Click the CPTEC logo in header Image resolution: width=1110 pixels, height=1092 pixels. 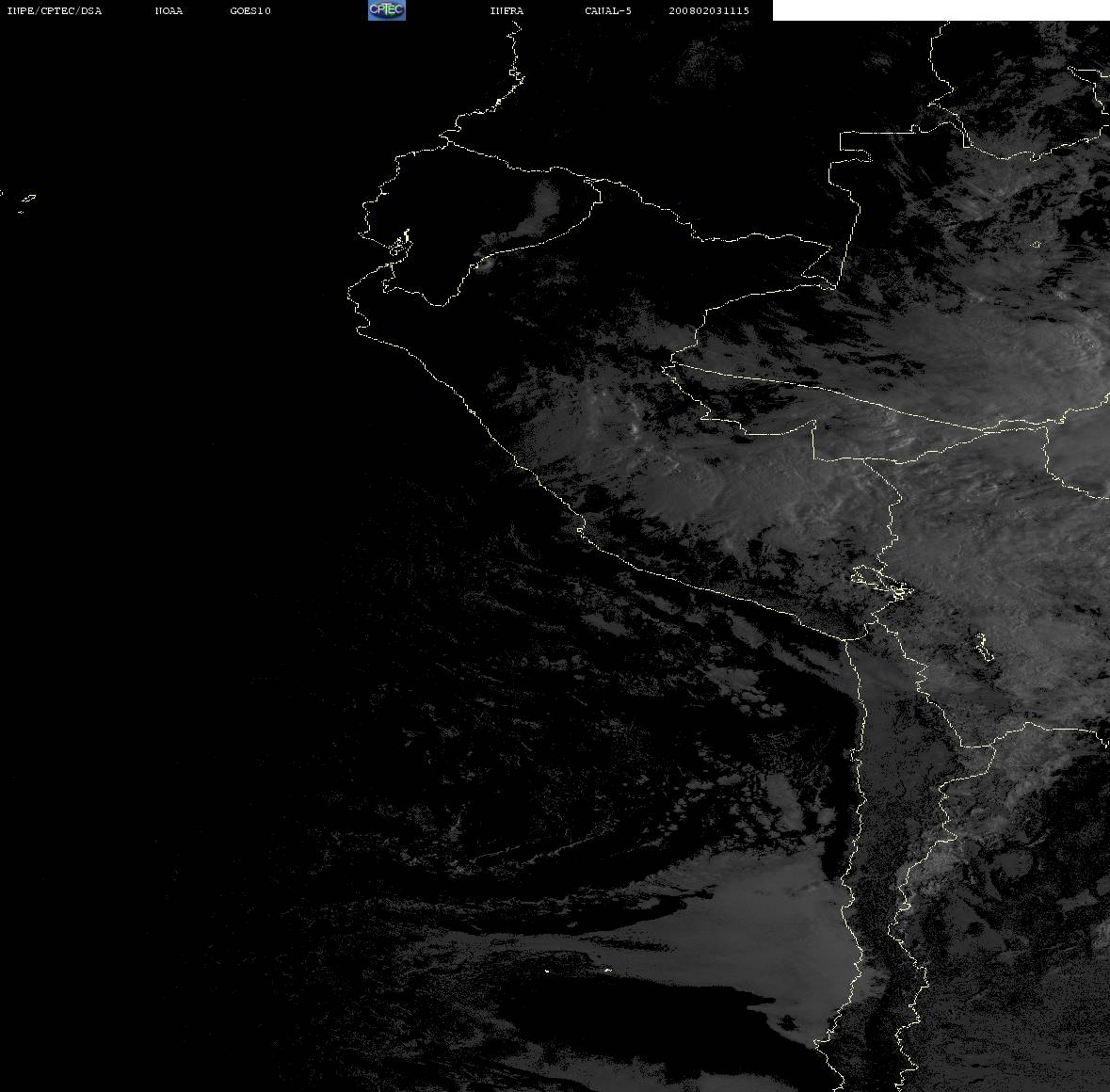[x=387, y=10]
